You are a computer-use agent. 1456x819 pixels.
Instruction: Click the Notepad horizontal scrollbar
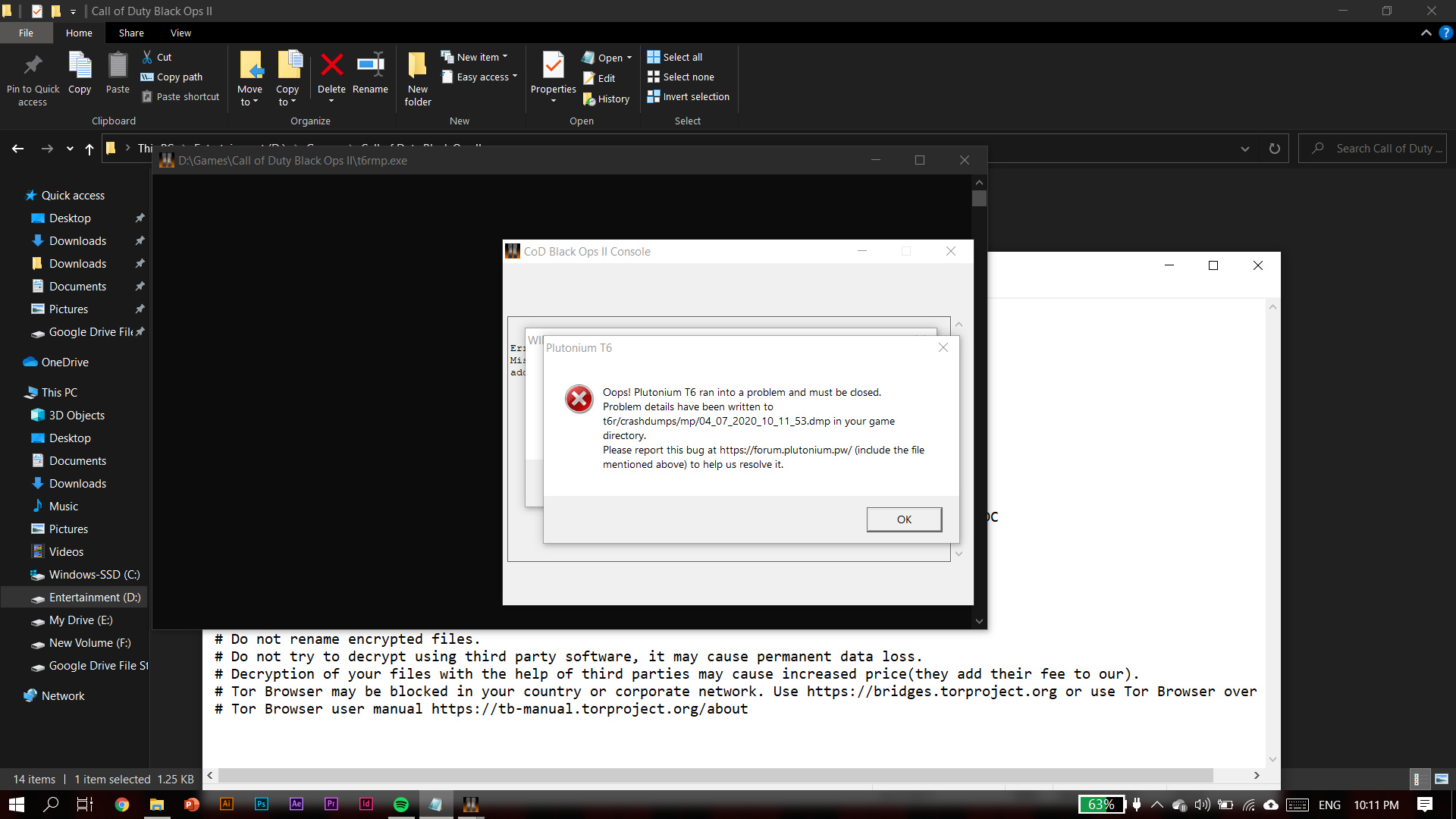(715, 775)
